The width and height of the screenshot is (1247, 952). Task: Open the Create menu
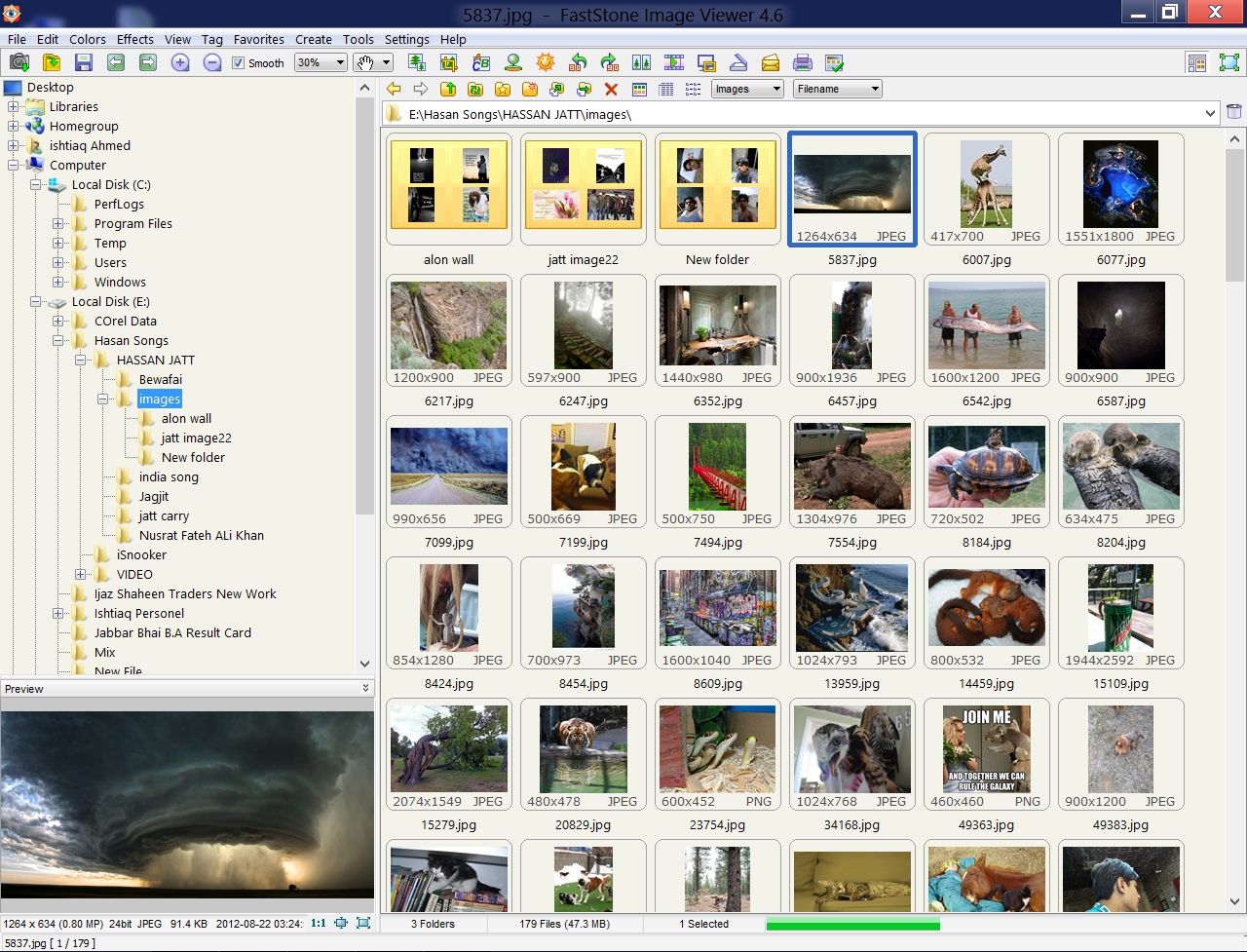[x=314, y=40]
